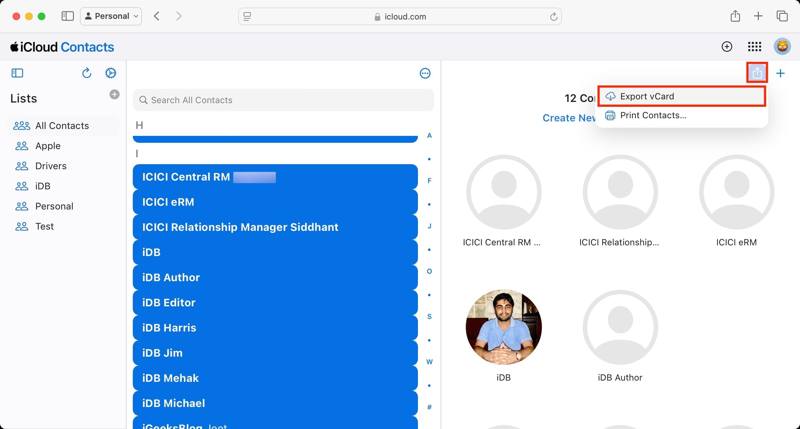Select the iDB Author contact row
The image size is (800, 429).
pyautogui.click(x=276, y=277)
